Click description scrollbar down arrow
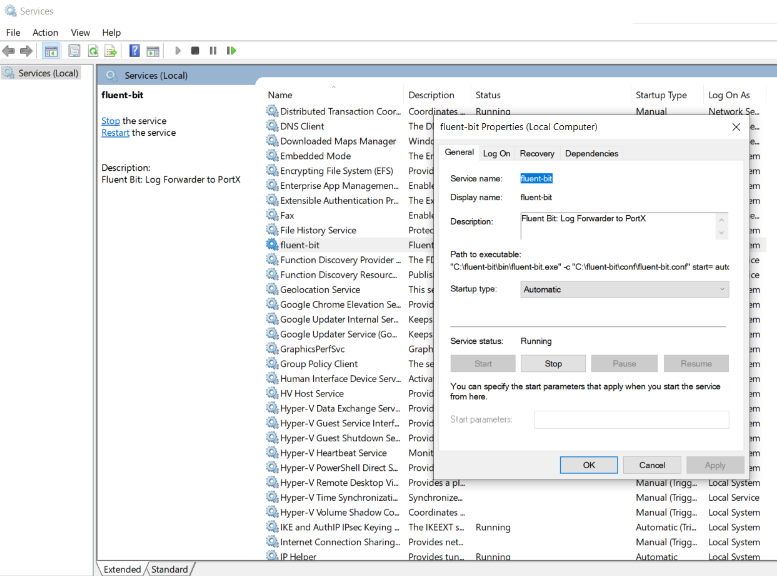 coord(722,233)
